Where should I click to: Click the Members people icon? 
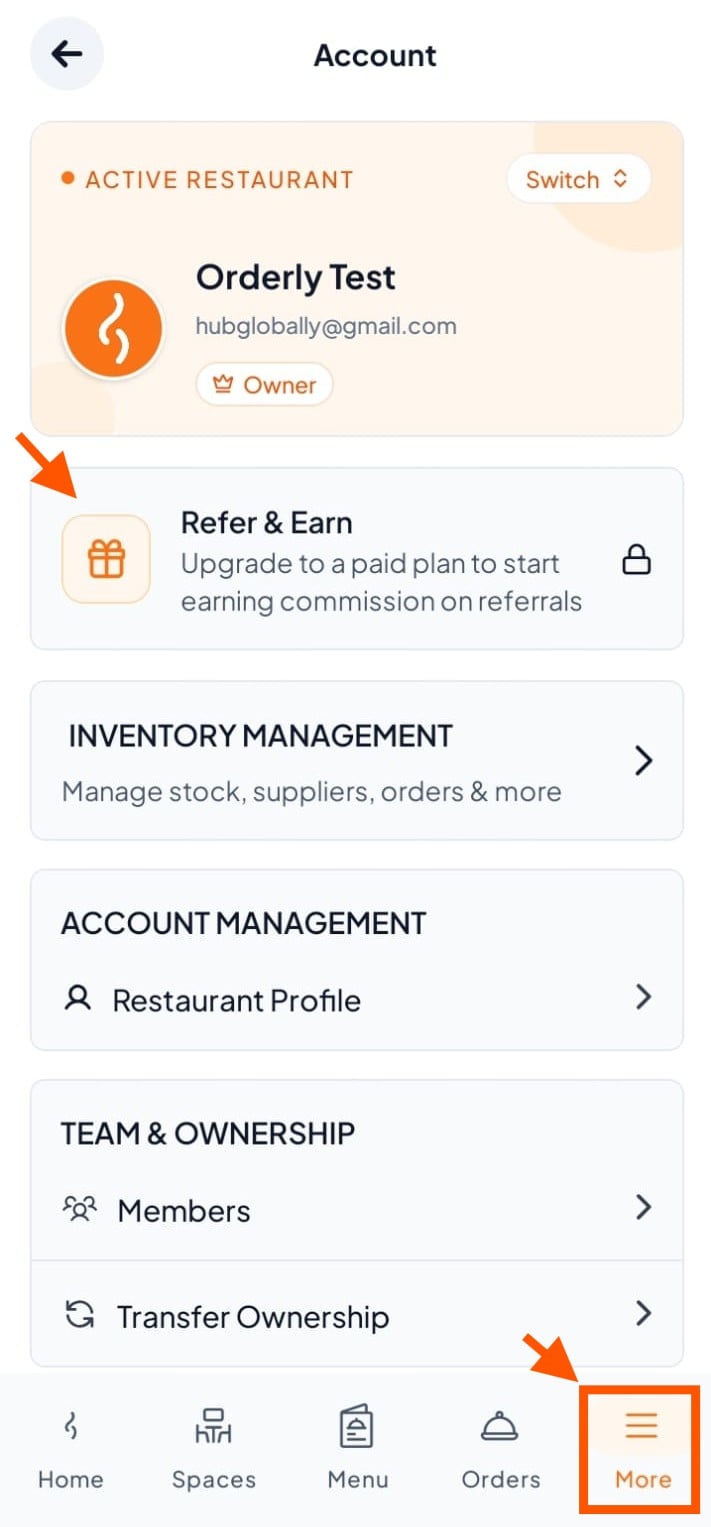(79, 1209)
